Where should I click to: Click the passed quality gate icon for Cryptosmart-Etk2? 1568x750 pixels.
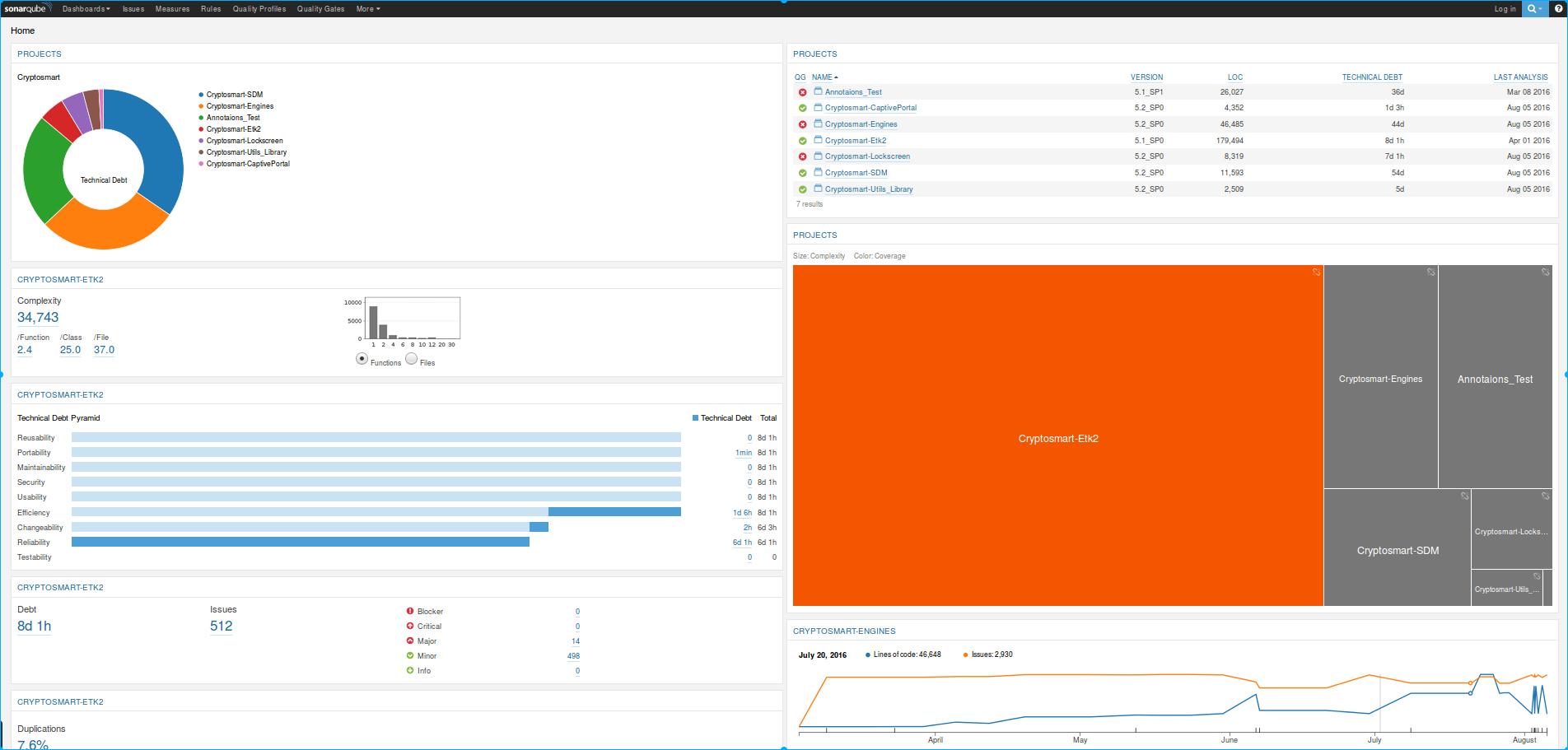[803, 141]
